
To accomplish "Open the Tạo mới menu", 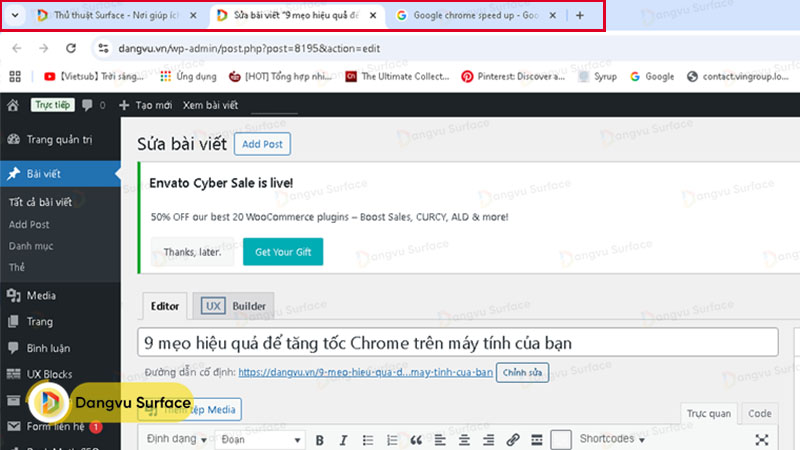I will click(145, 105).
